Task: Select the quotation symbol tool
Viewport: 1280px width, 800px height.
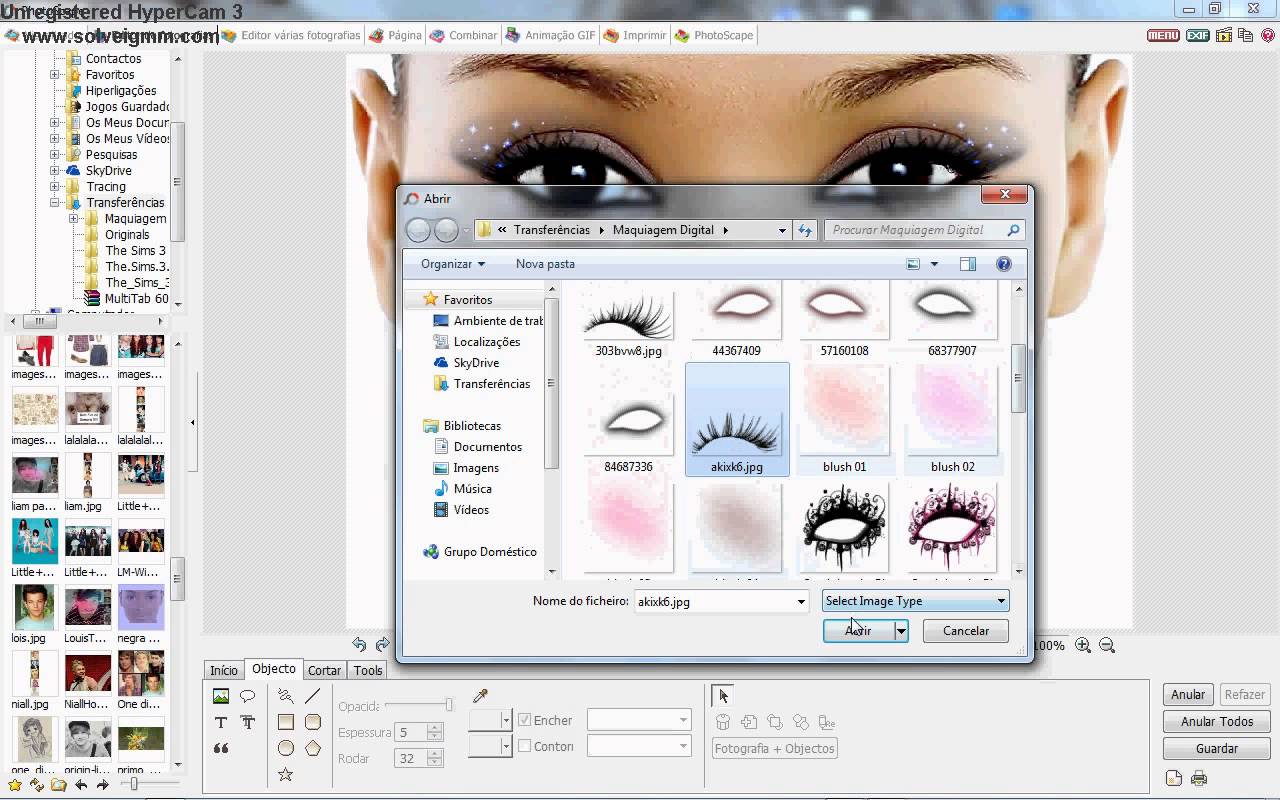Action: pos(221,748)
